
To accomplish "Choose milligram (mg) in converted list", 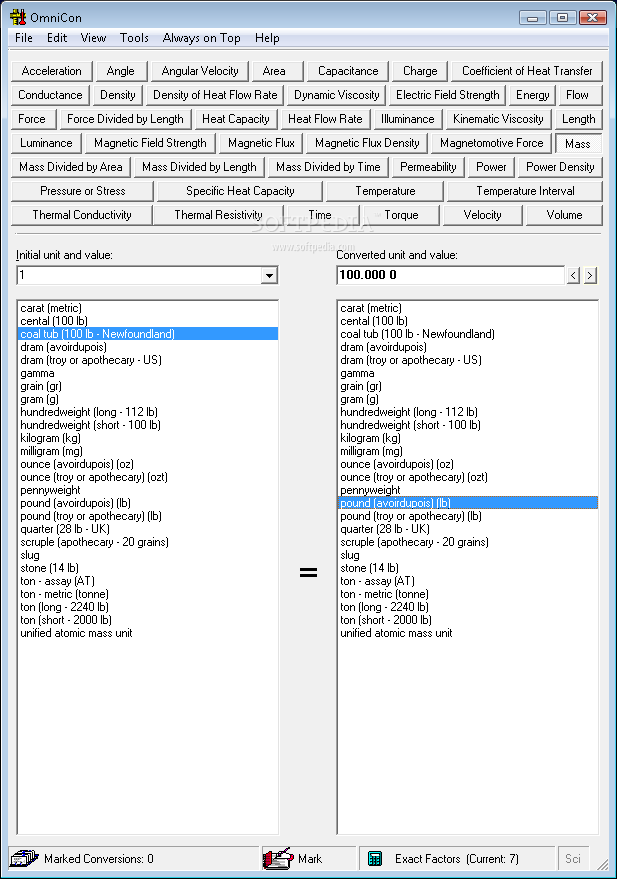I will pos(468,451).
